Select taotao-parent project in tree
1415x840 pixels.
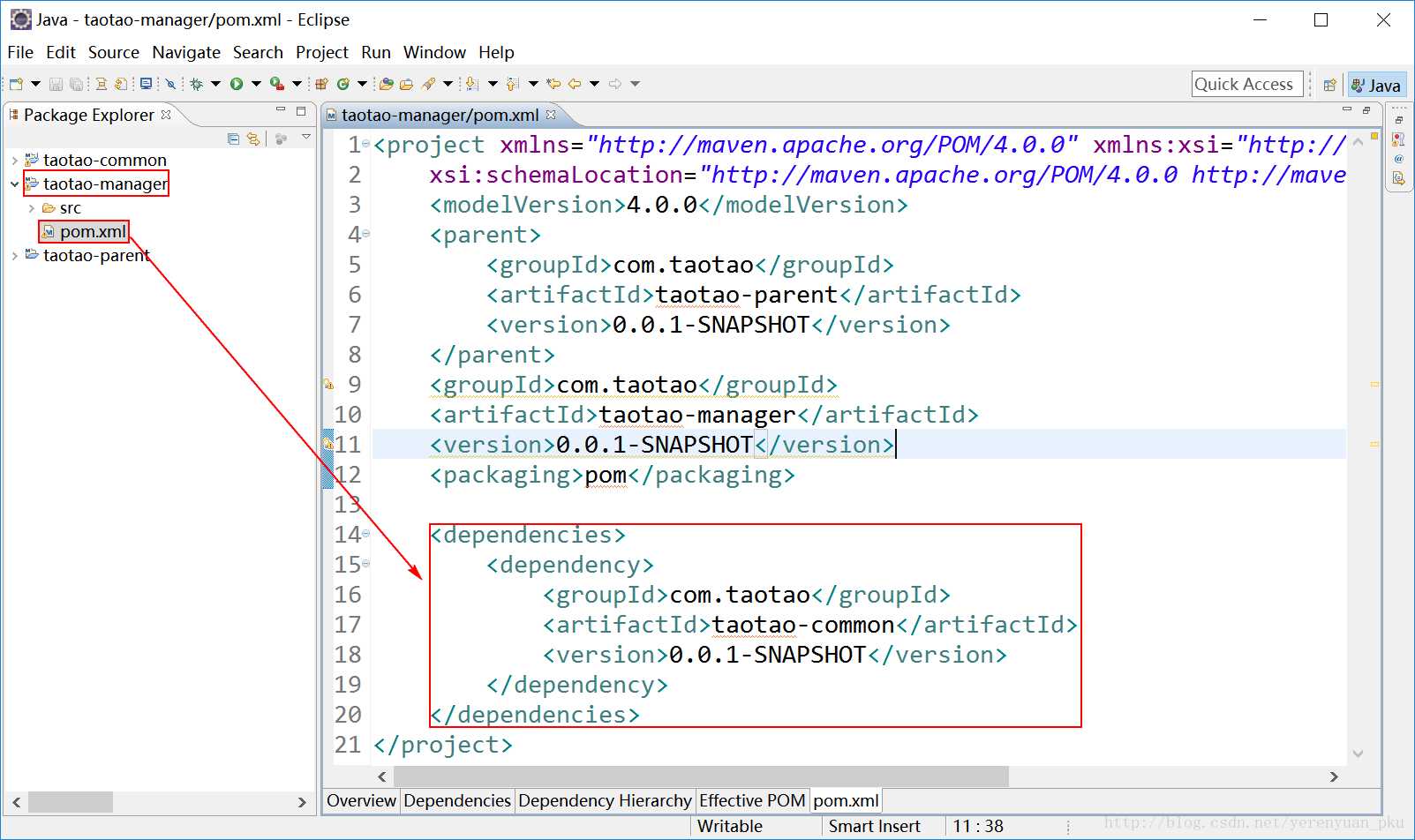(x=96, y=256)
